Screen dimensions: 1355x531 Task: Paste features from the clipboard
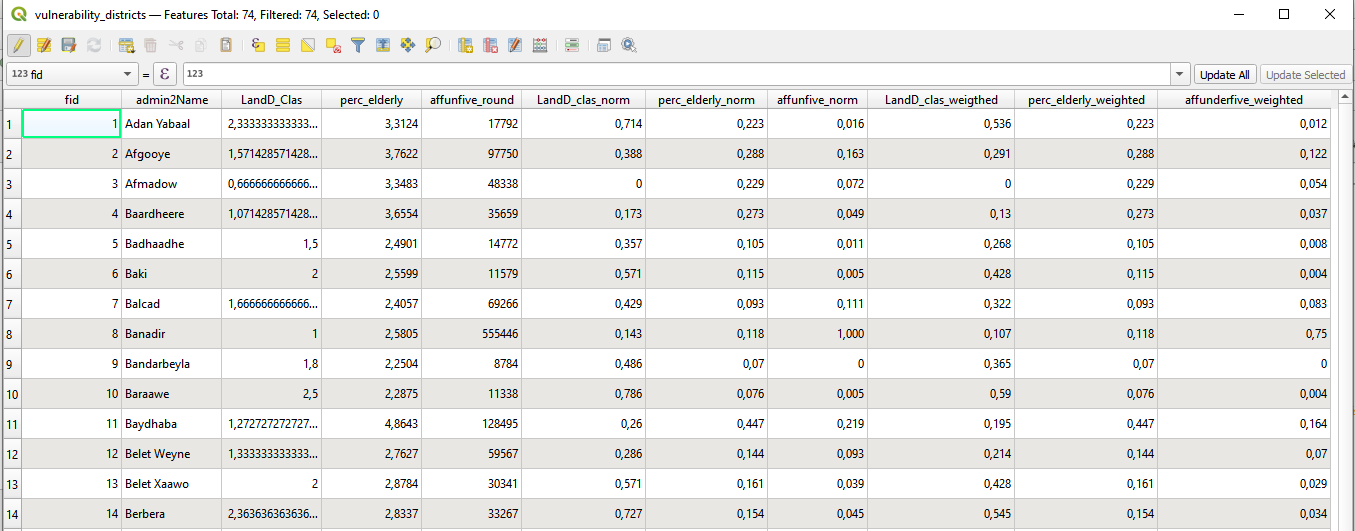coord(226,45)
